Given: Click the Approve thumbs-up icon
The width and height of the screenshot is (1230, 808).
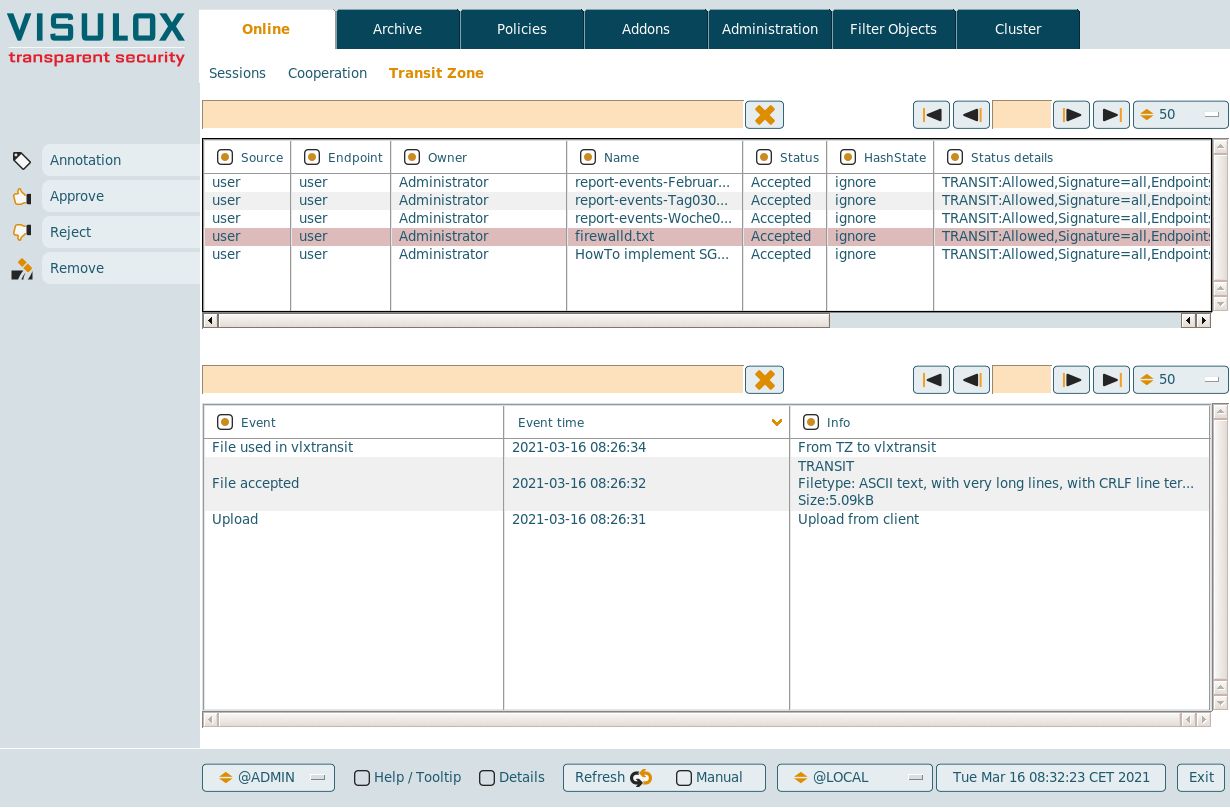Looking at the screenshot, I should tap(22, 196).
